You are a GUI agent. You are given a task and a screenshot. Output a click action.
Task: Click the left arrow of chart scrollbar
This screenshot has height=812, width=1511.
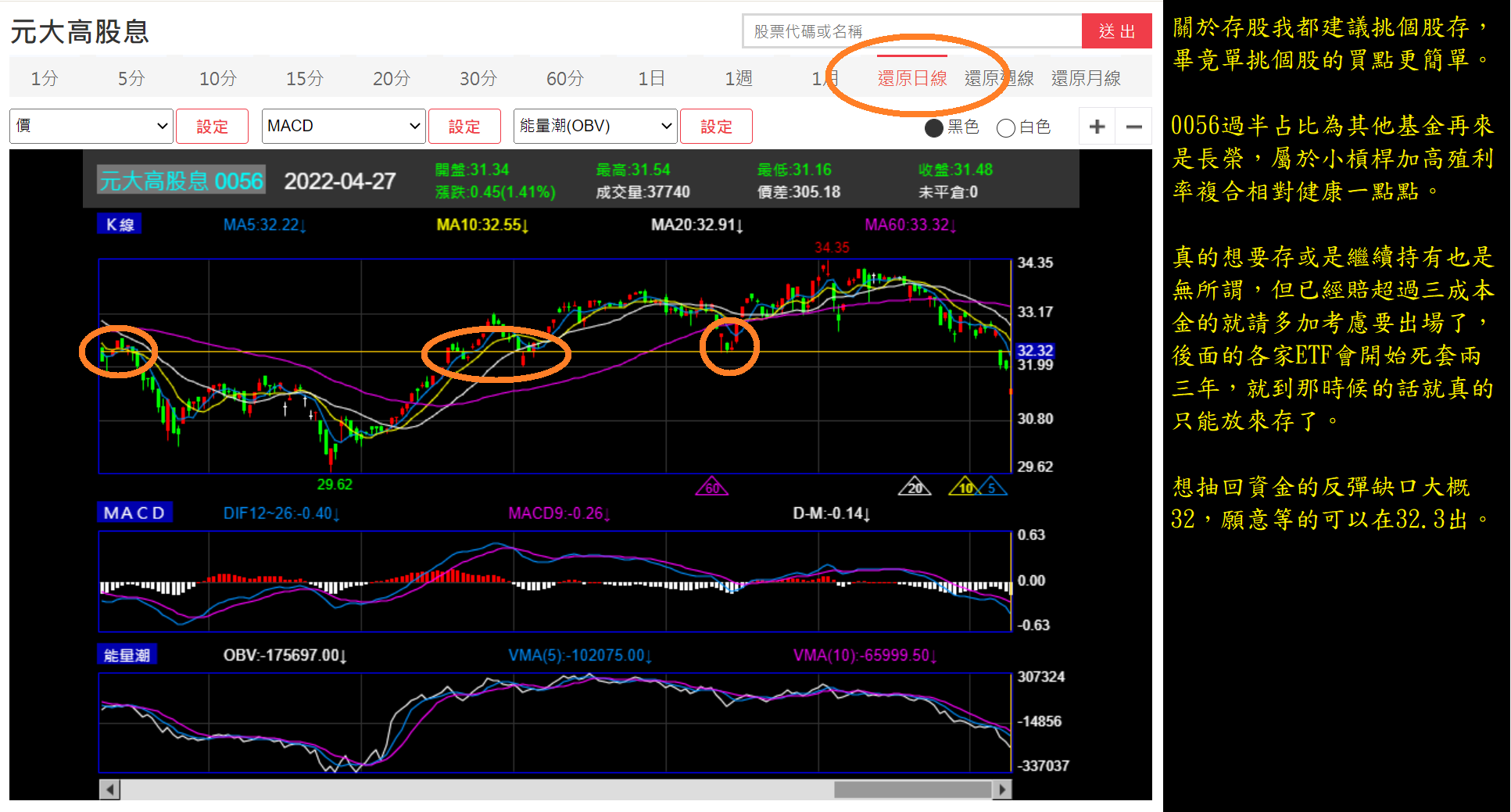click(x=109, y=789)
